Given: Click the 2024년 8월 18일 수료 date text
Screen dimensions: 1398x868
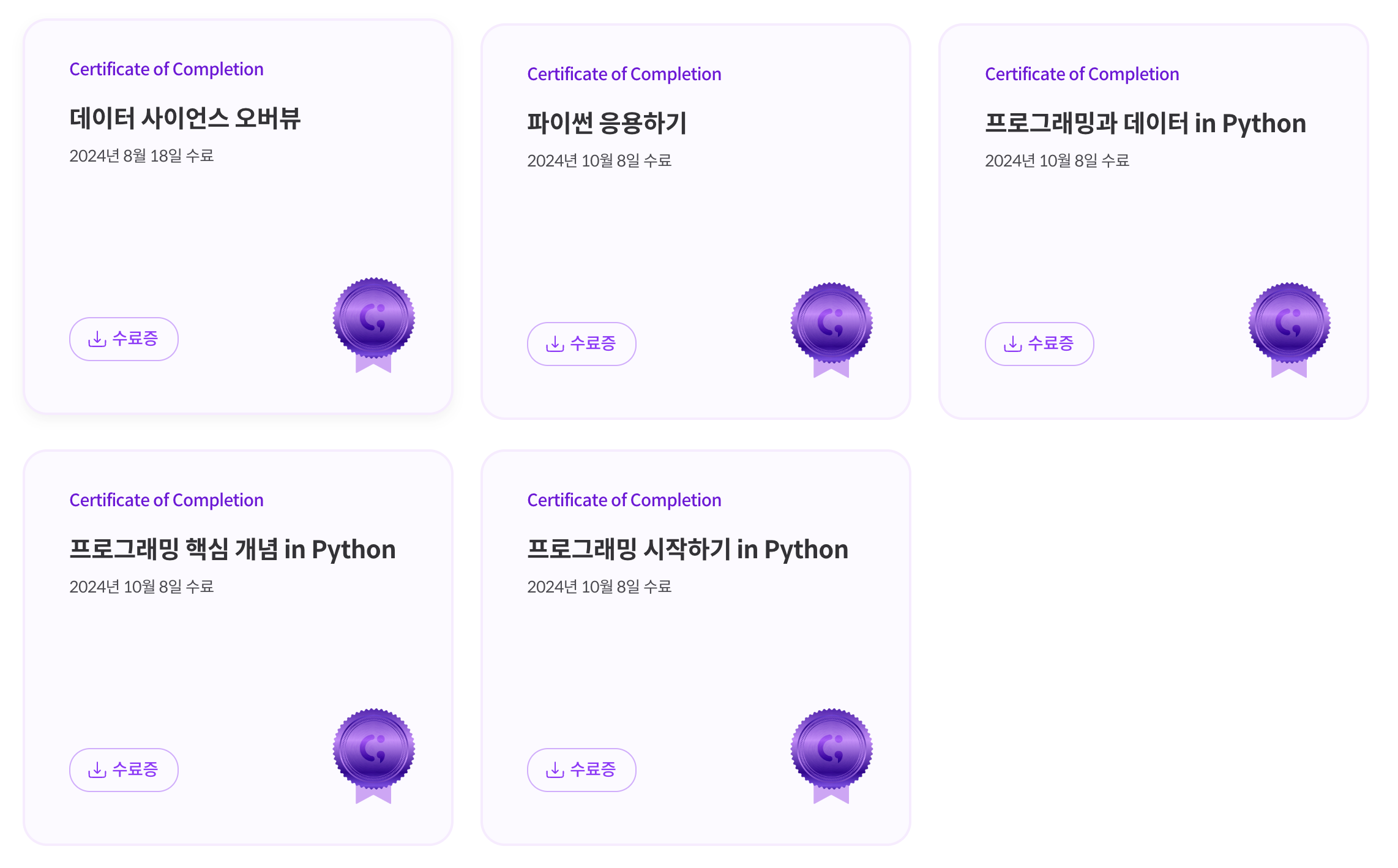Looking at the screenshot, I should tap(141, 155).
